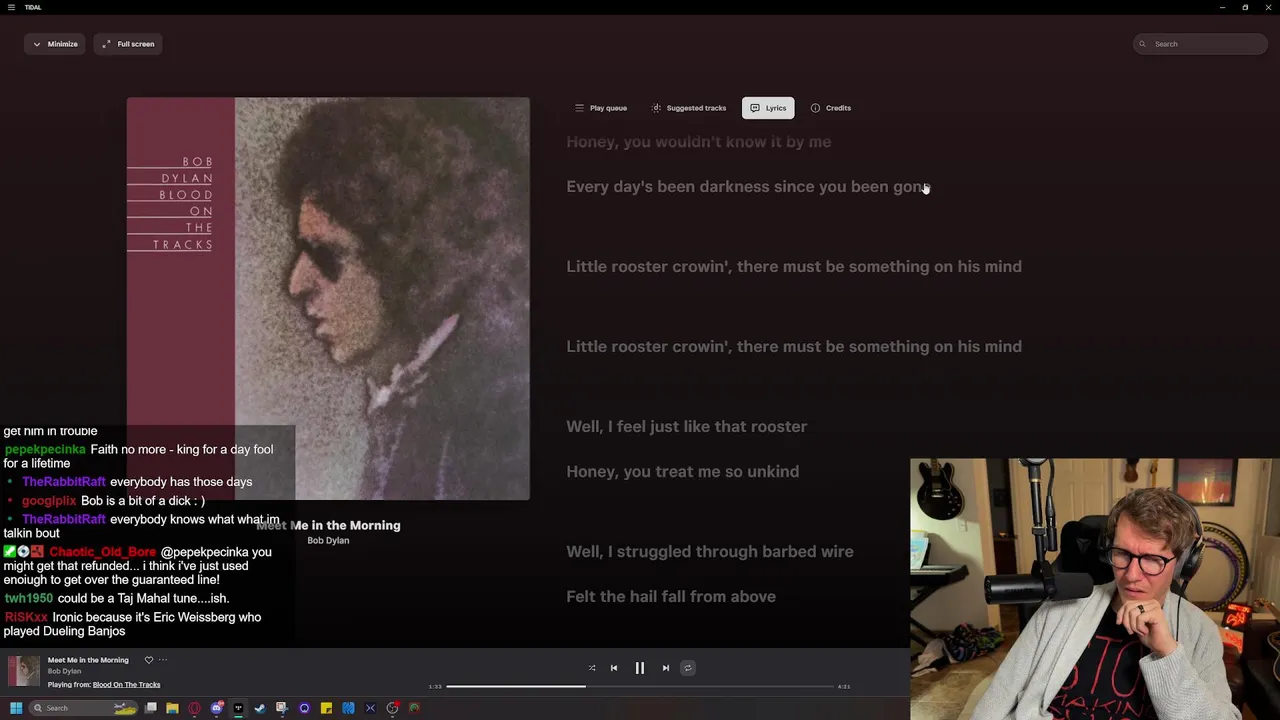Screen dimensions: 1280x720
Task: Open Sticky Notes from the taskbar
Action: pyautogui.click(x=326, y=708)
